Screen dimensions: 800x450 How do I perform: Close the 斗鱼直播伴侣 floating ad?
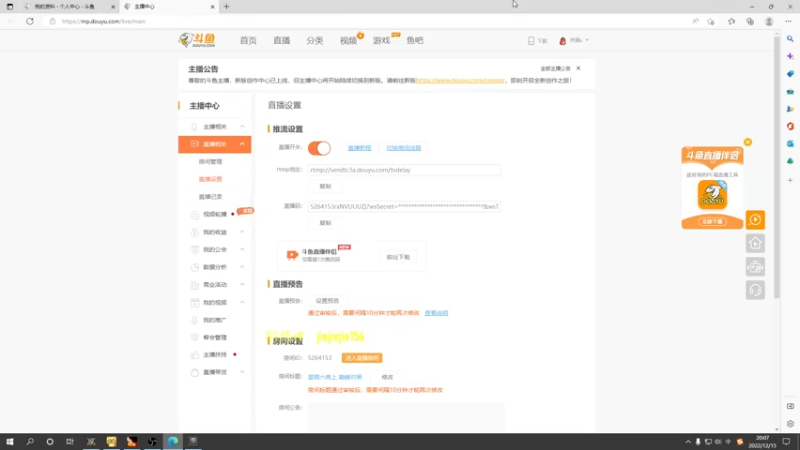click(747, 142)
